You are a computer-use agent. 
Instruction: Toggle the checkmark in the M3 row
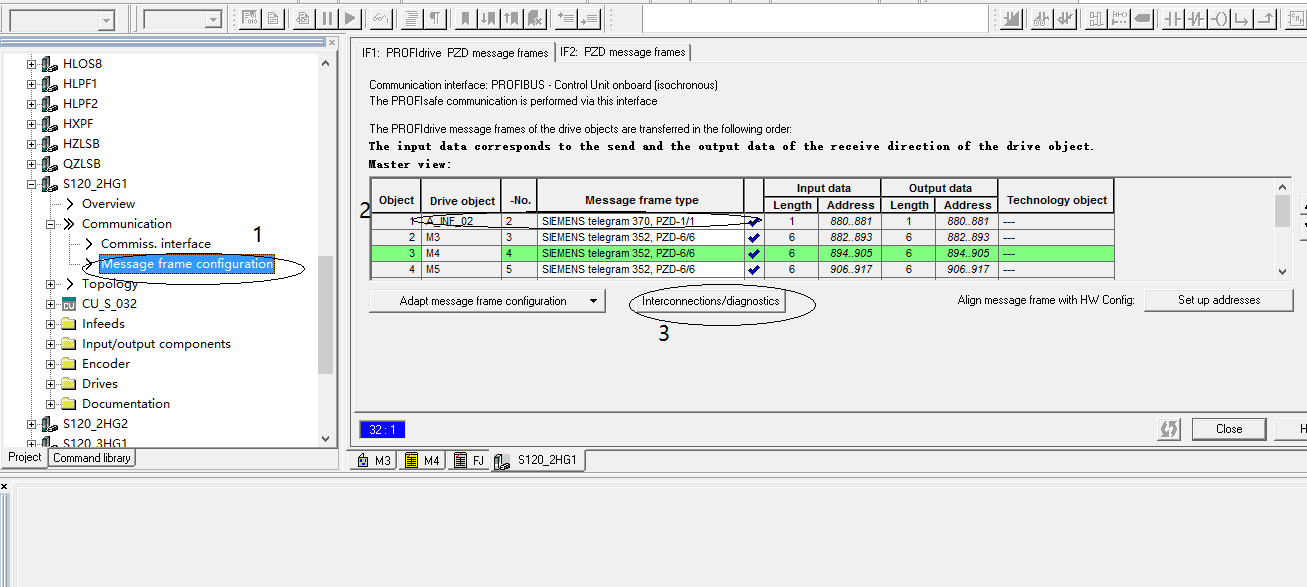click(x=754, y=237)
